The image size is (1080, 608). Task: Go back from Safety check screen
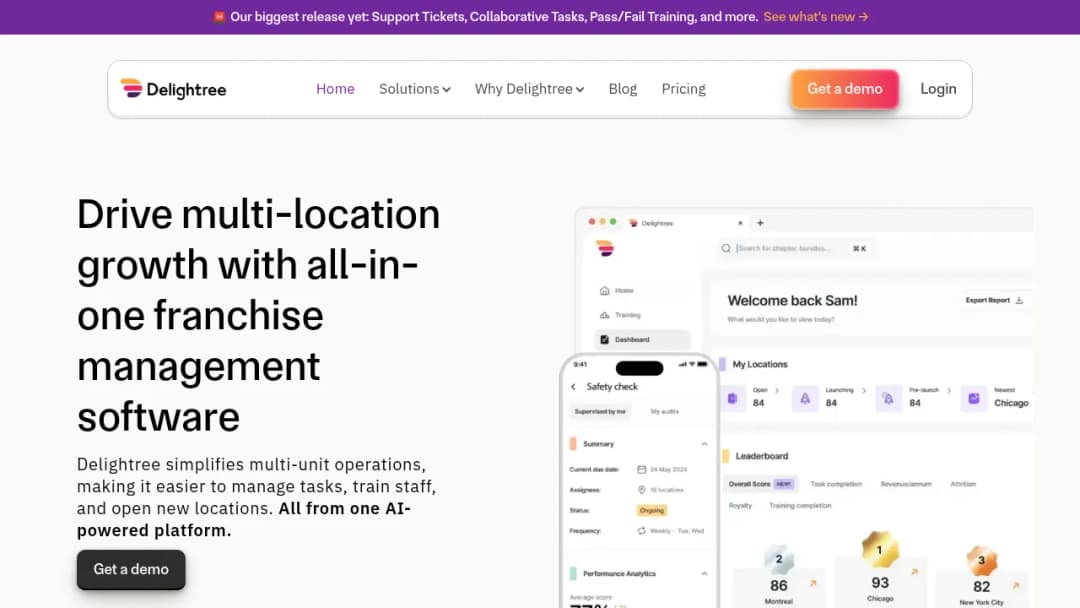(573, 387)
